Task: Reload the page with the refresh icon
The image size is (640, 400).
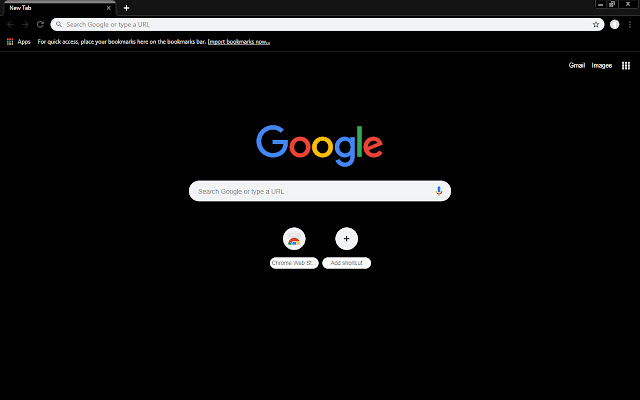Action: coord(40,24)
